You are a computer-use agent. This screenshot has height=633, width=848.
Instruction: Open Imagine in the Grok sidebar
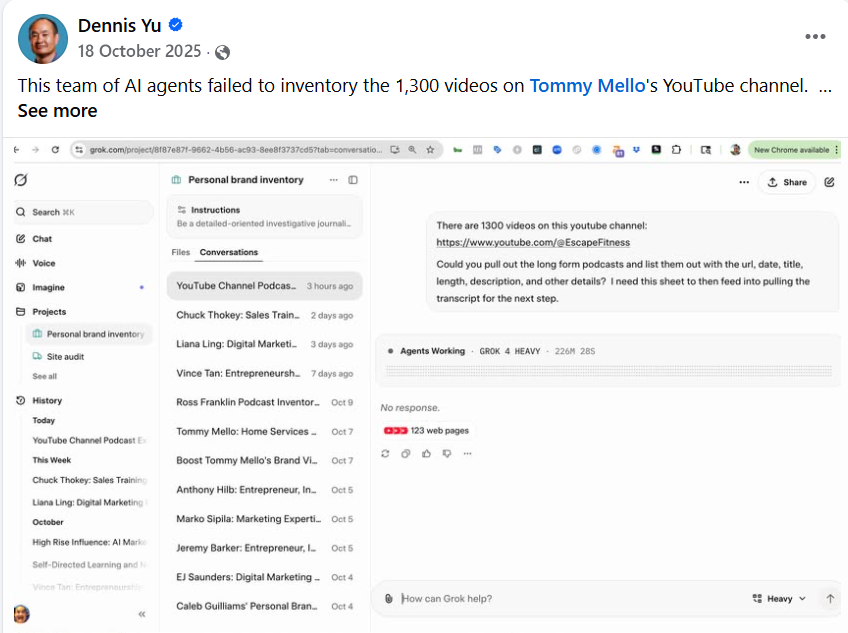(x=48, y=287)
